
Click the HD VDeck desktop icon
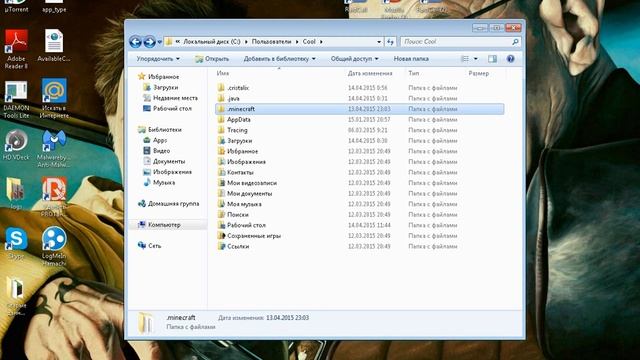(x=16, y=144)
